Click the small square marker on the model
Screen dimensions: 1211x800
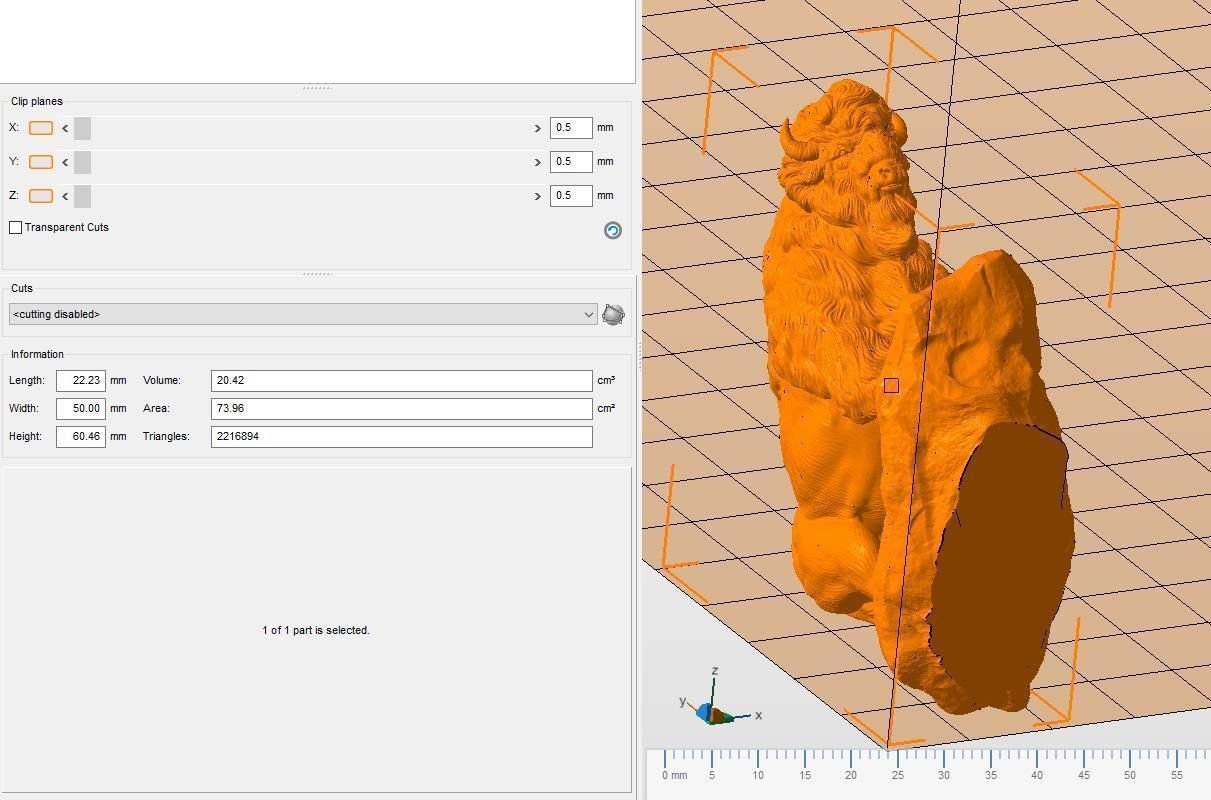click(x=891, y=385)
